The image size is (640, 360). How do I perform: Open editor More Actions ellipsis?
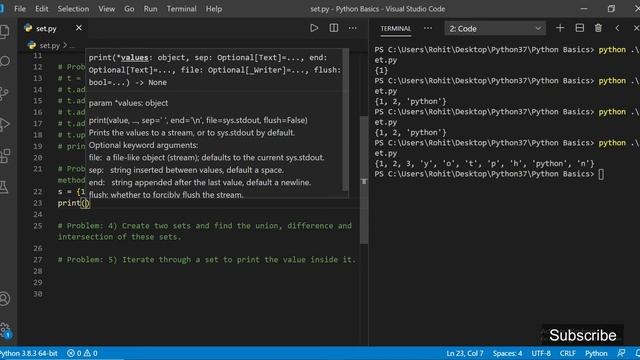(353, 28)
